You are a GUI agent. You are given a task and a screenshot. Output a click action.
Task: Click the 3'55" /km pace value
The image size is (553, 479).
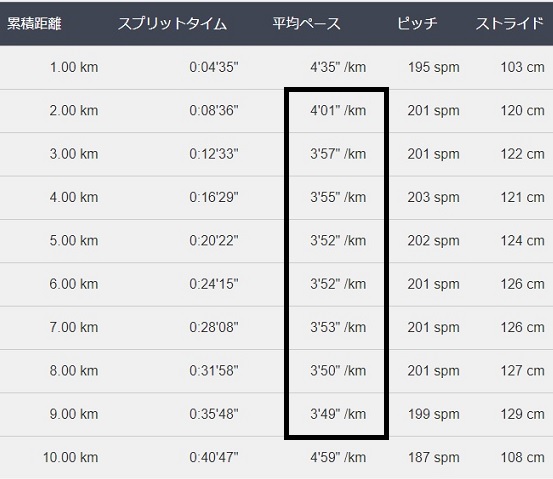point(338,197)
